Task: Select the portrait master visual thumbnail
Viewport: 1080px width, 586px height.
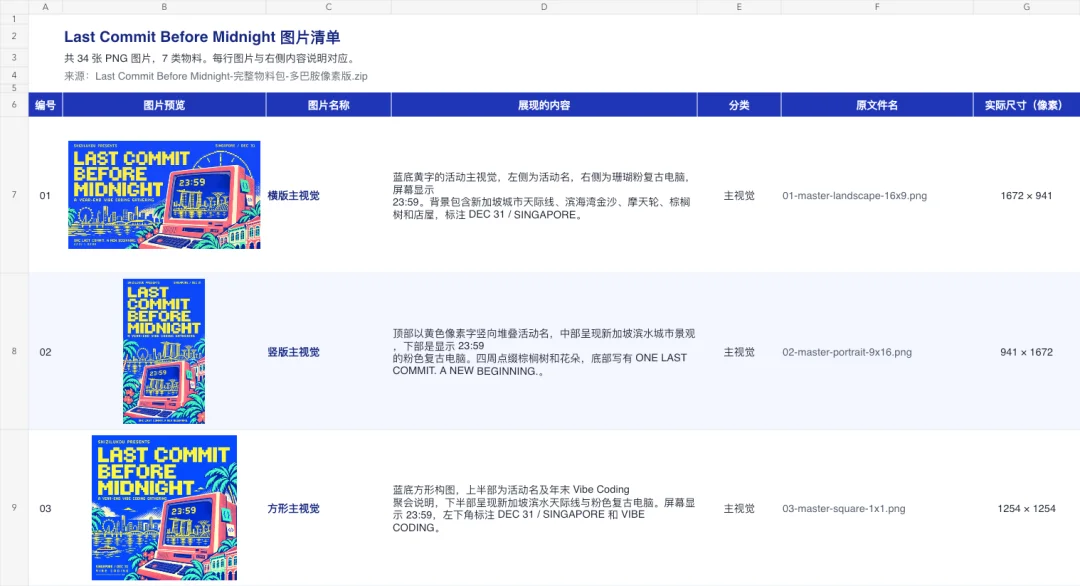Action: pyautogui.click(x=164, y=351)
